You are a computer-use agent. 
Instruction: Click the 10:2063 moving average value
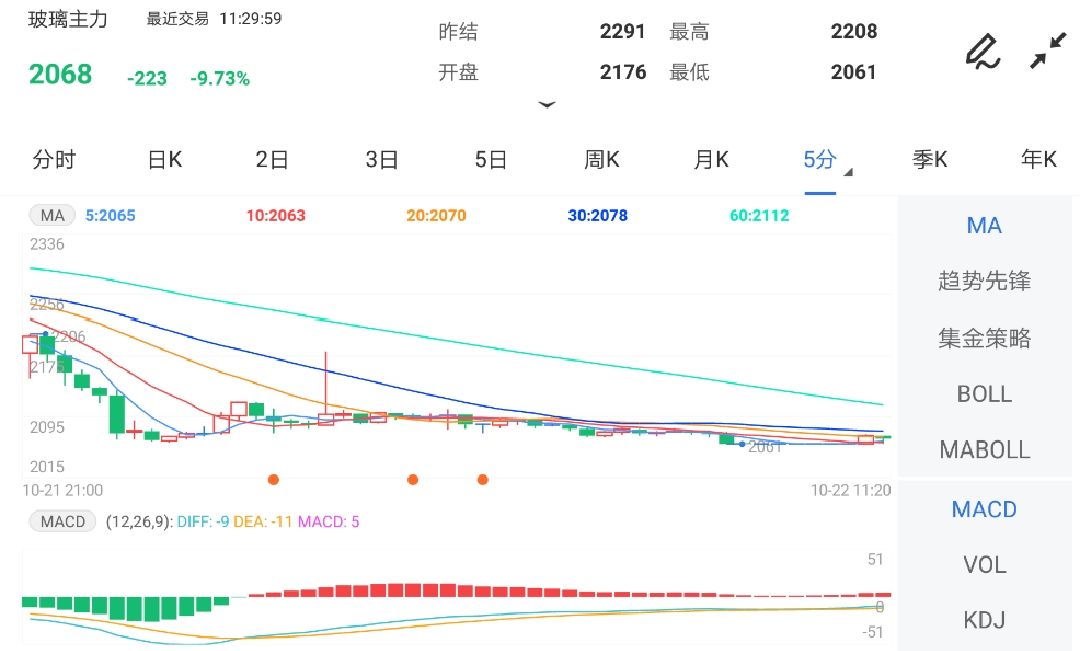[276, 215]
